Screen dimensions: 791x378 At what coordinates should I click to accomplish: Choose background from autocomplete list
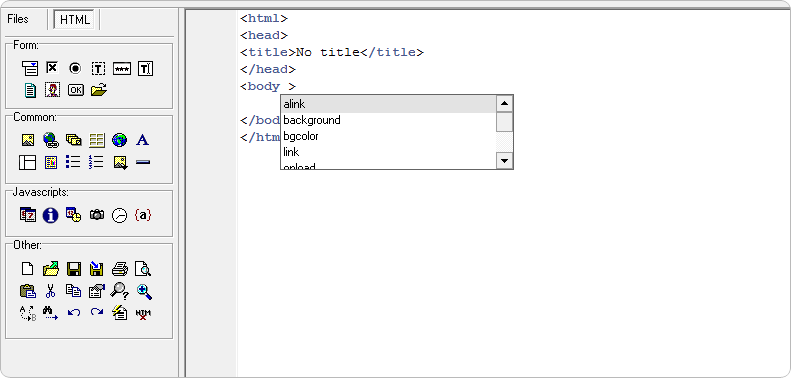(388, 120)
